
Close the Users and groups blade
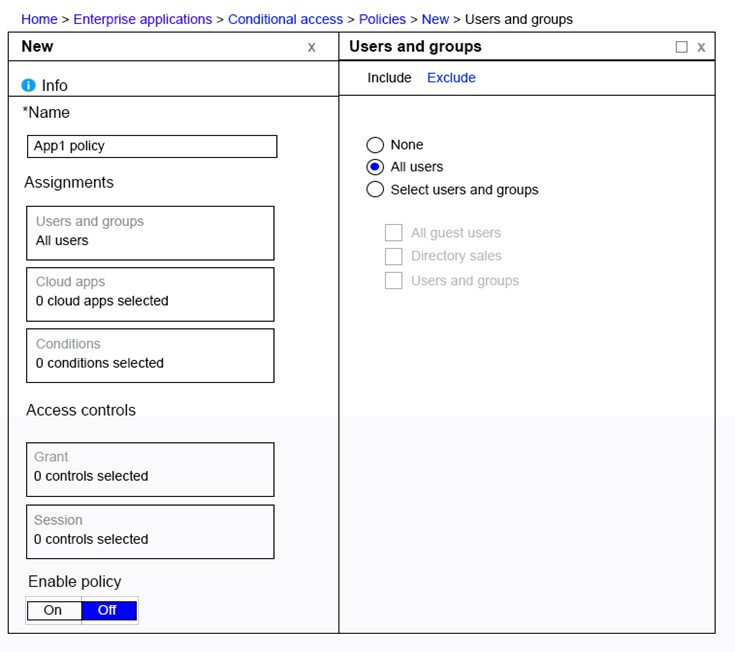701,47
